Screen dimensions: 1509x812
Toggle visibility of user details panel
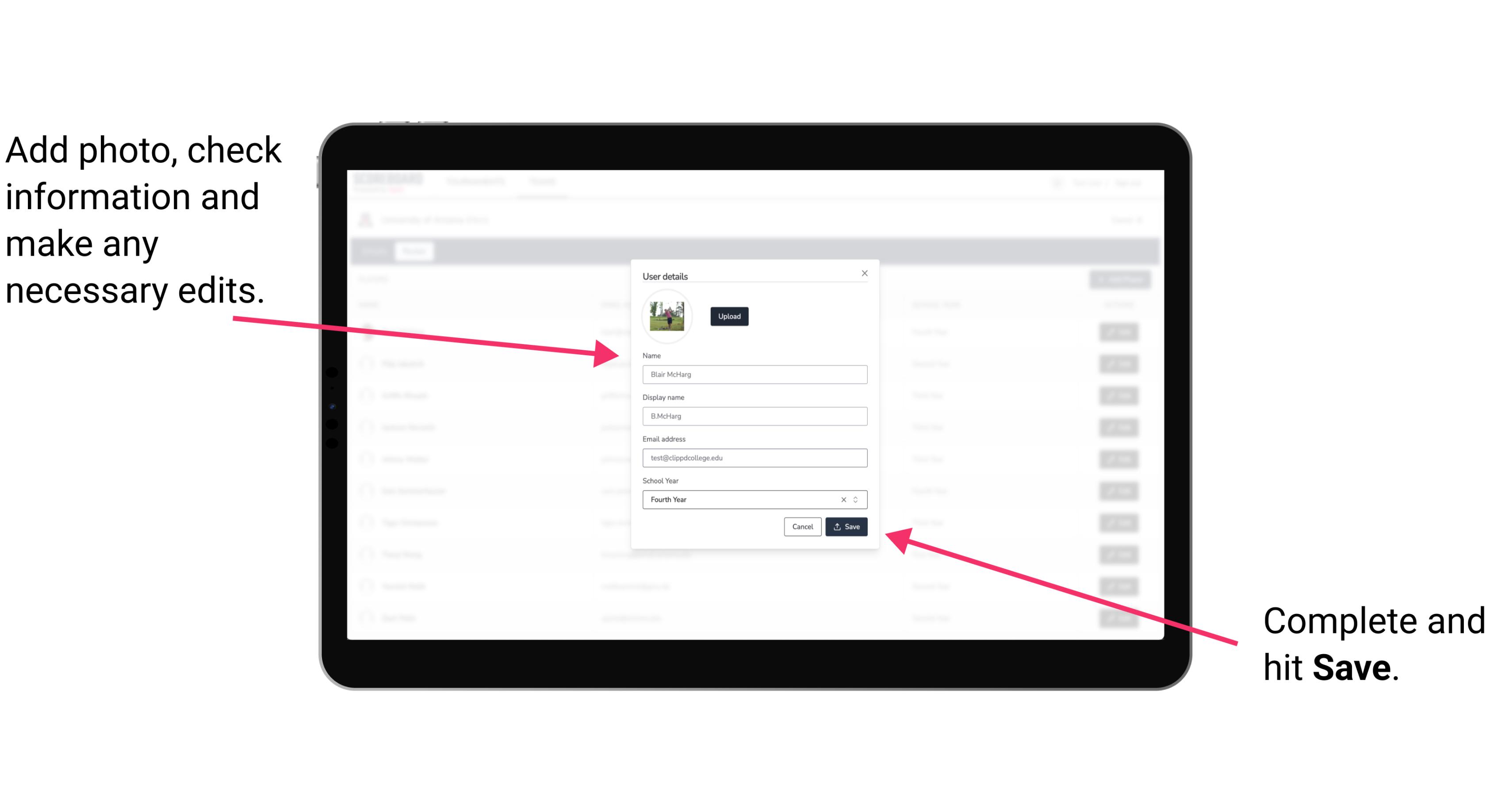tap(863, 273)
